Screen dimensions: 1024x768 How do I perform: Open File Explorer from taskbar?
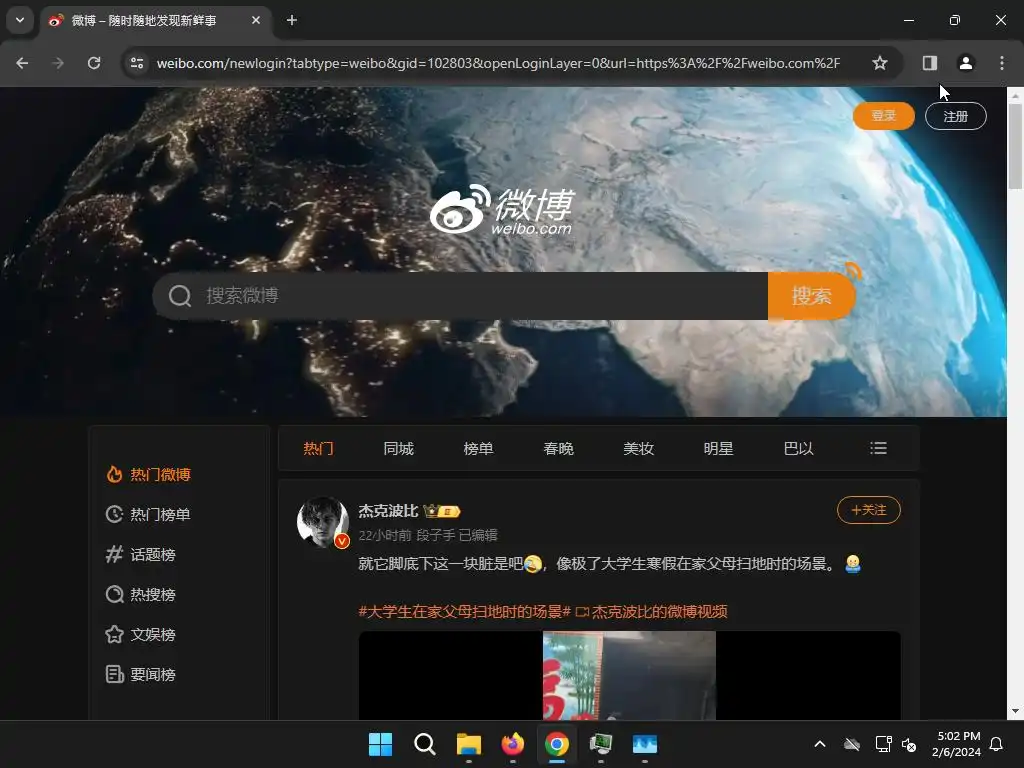[469, 744]
